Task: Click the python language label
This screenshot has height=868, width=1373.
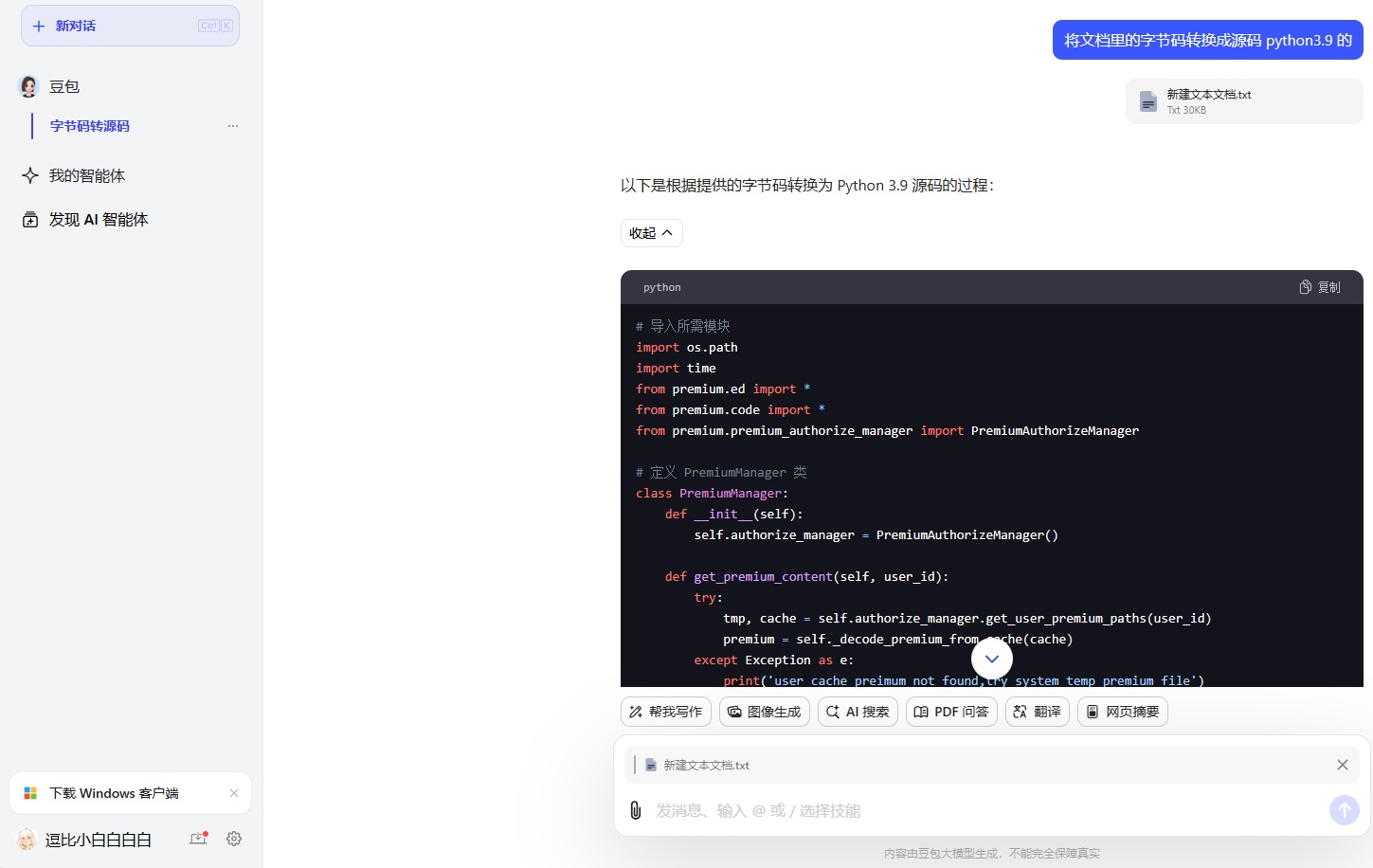Action: [x=661, y=287]
